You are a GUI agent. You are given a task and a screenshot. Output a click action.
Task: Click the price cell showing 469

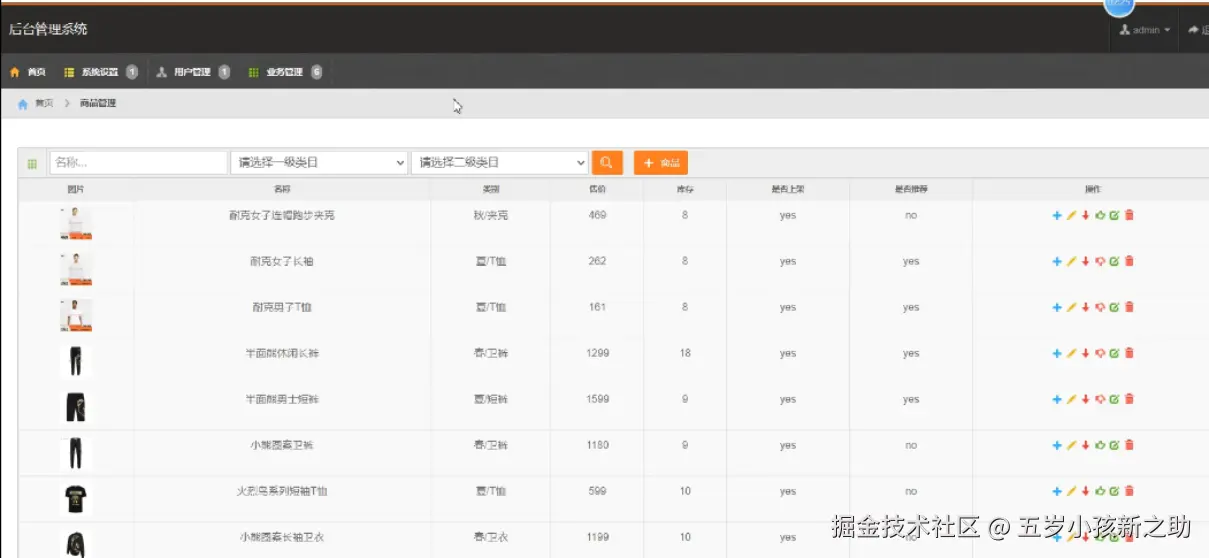point(597,215)
